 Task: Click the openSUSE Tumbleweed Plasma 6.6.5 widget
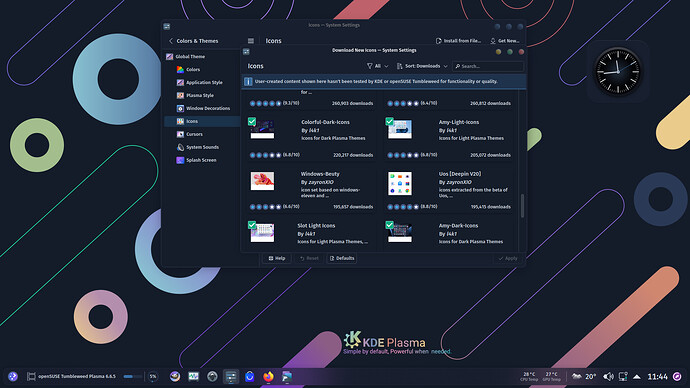pos(71,377)
